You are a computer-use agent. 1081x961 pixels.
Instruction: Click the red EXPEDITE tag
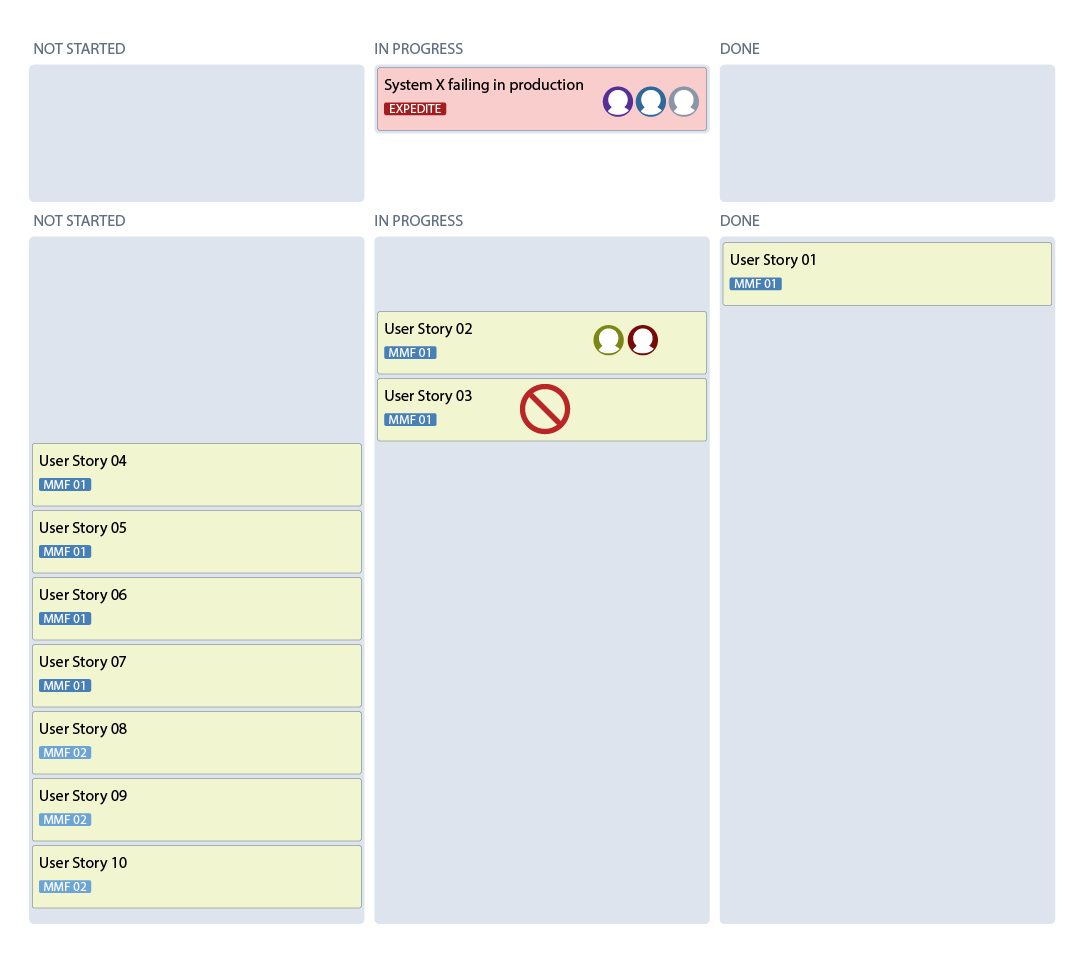[x=415, y=109]
